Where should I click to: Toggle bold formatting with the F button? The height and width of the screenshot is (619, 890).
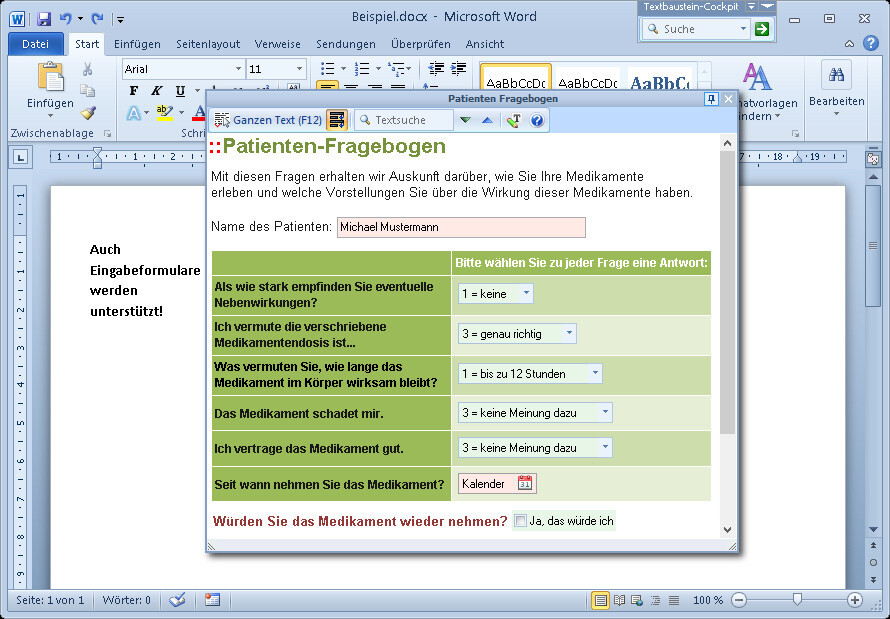pyautogui.click(x=133, y=90)
